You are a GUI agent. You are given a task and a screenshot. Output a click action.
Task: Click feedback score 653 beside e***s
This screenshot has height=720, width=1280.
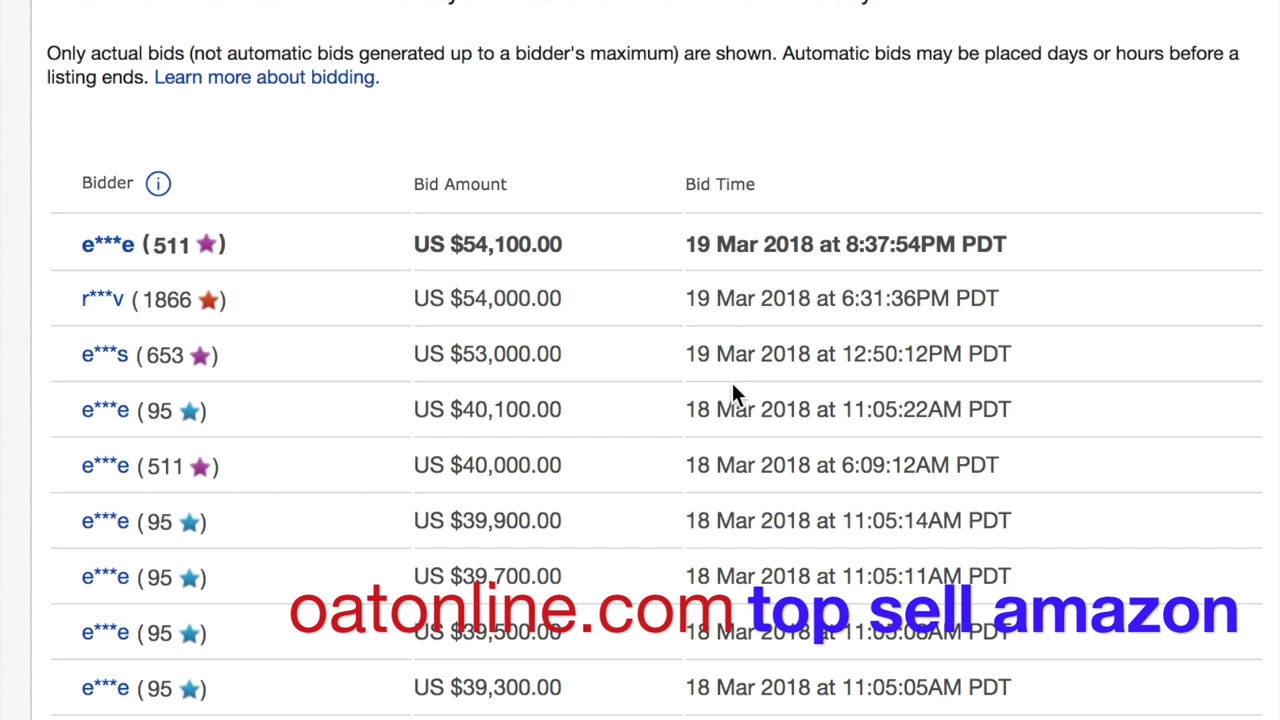tap(164, 355)
